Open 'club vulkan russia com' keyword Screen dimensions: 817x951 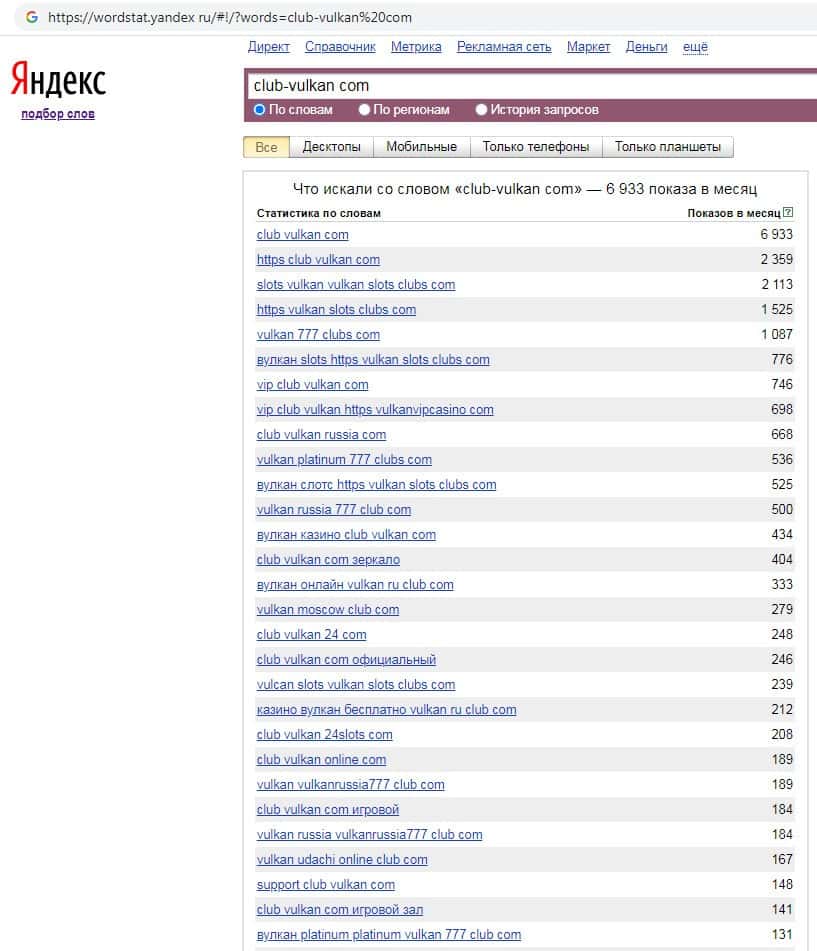[321, 435]
